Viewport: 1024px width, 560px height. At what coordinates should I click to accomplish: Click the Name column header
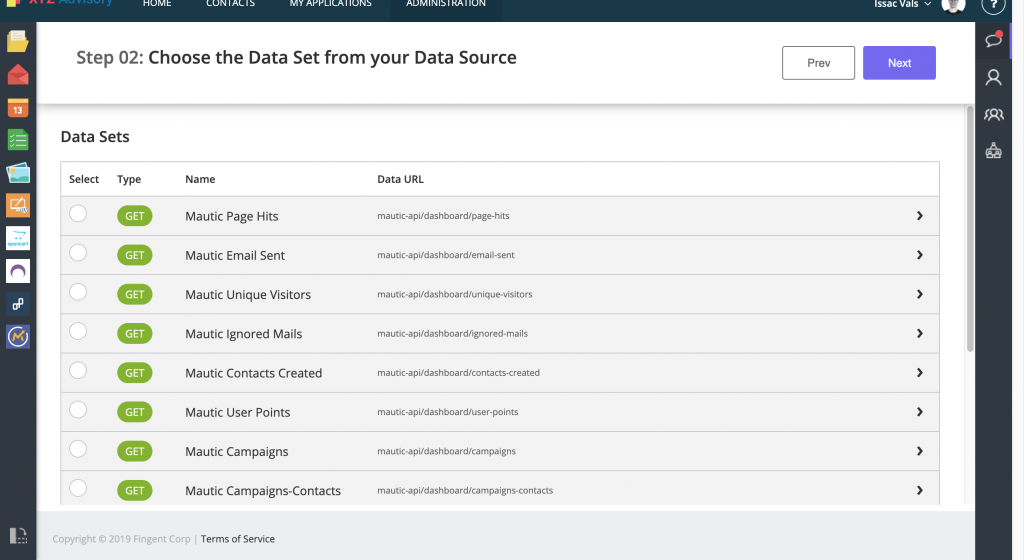200,179
